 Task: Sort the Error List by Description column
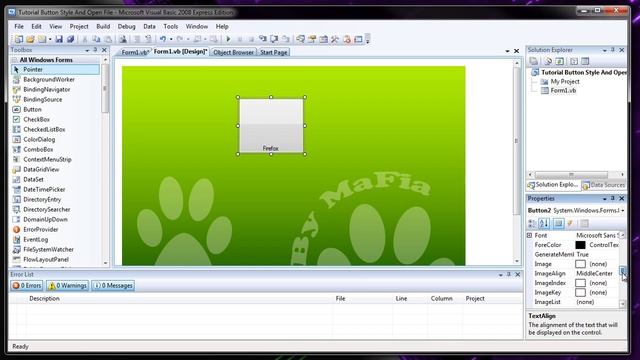click(44, 298)
